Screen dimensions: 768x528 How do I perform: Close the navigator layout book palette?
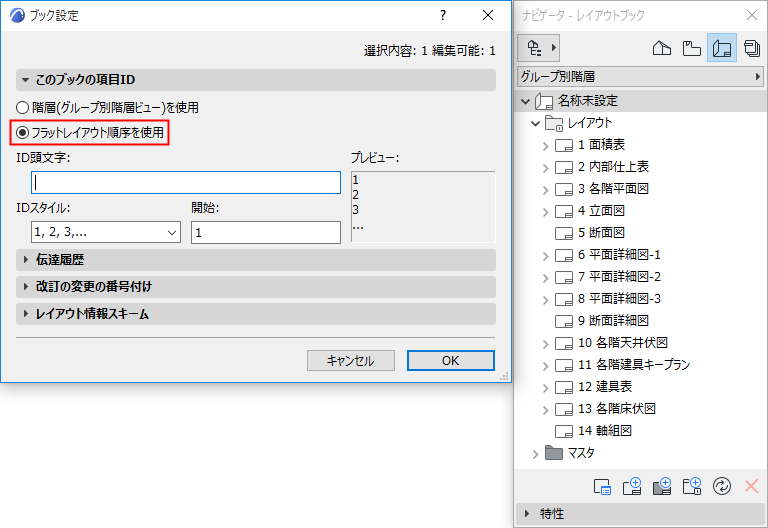[x=752, y=15]
